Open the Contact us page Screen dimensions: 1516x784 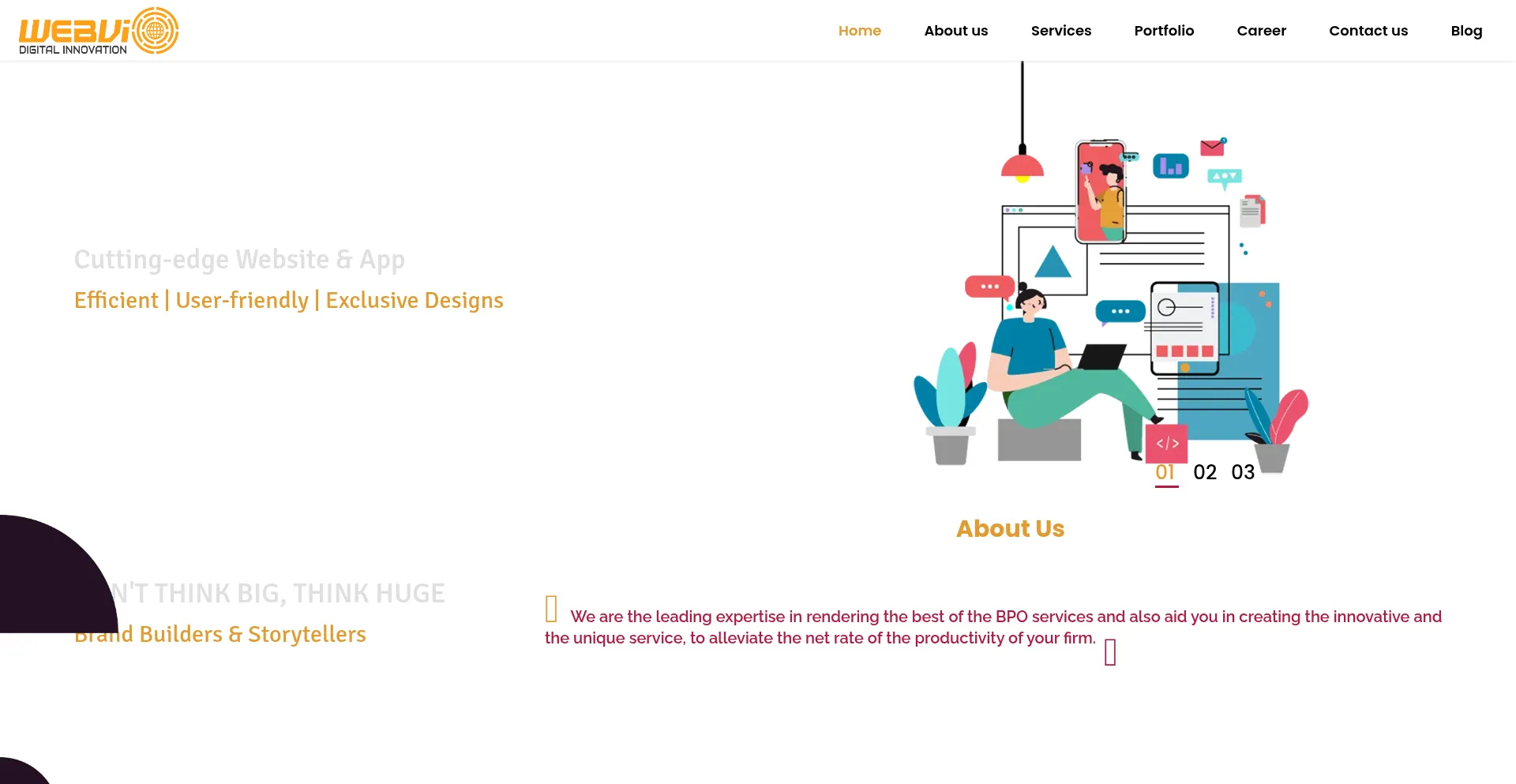(x=1368, y=31)
